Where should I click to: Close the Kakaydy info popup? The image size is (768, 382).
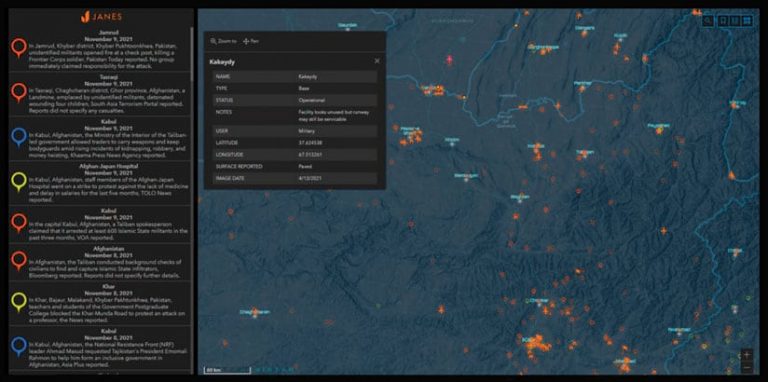pyautogui.click(x=377, y=61)
